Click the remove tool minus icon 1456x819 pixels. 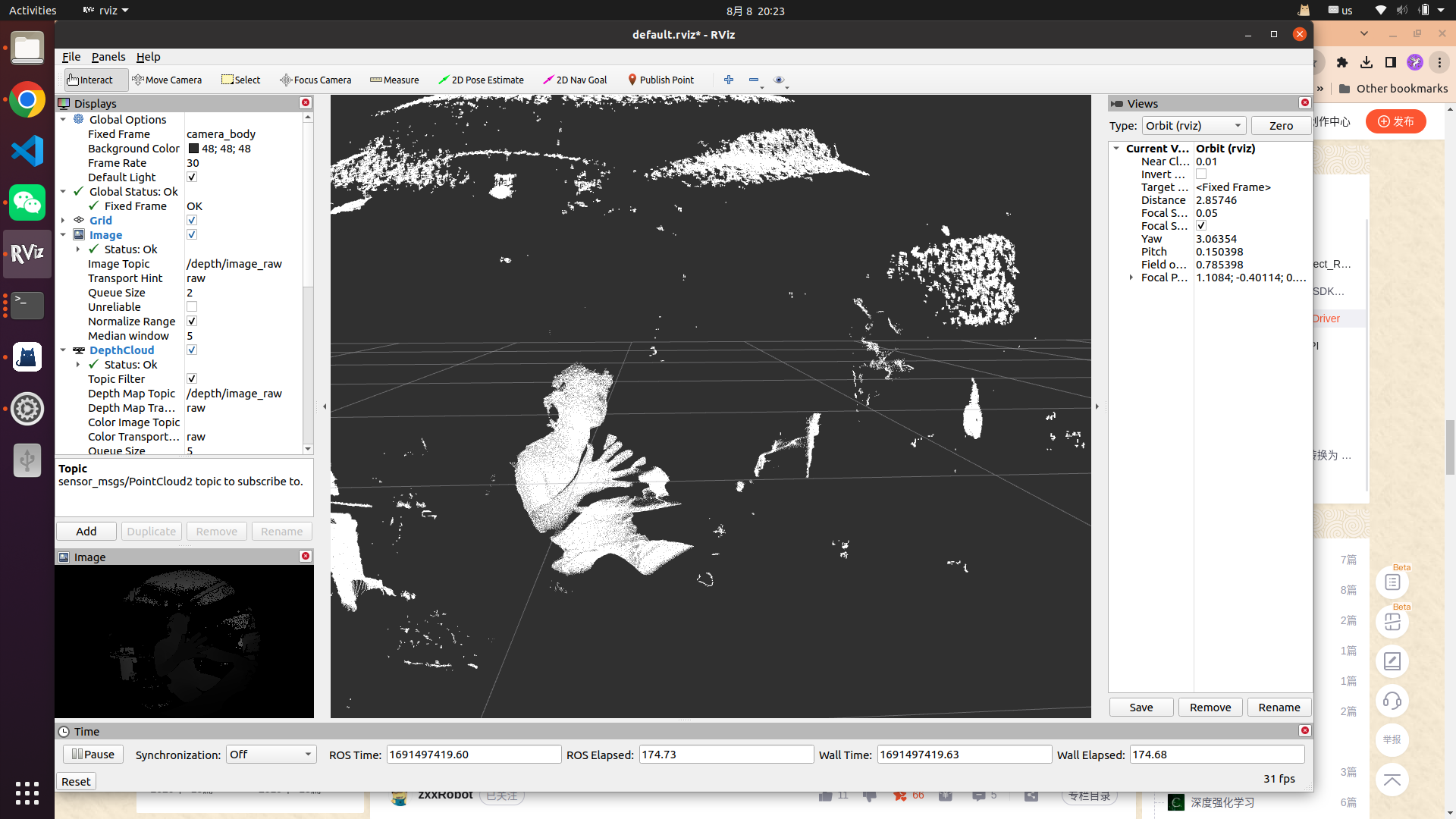point(753,80)
